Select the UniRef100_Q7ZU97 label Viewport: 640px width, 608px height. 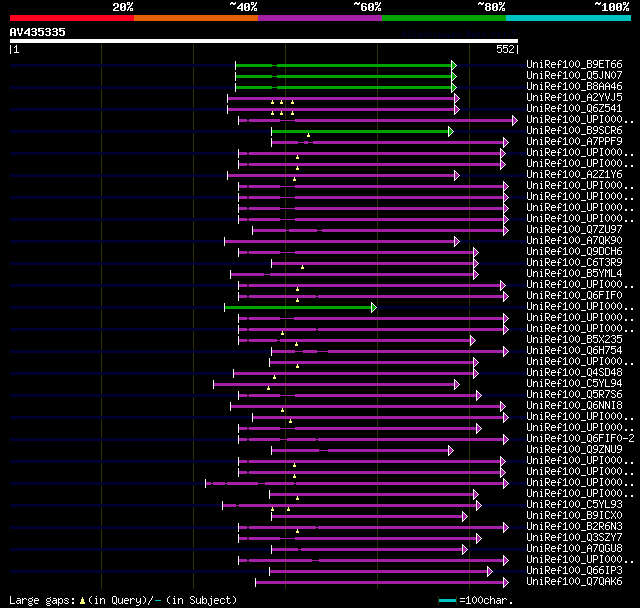pos(574,230)
